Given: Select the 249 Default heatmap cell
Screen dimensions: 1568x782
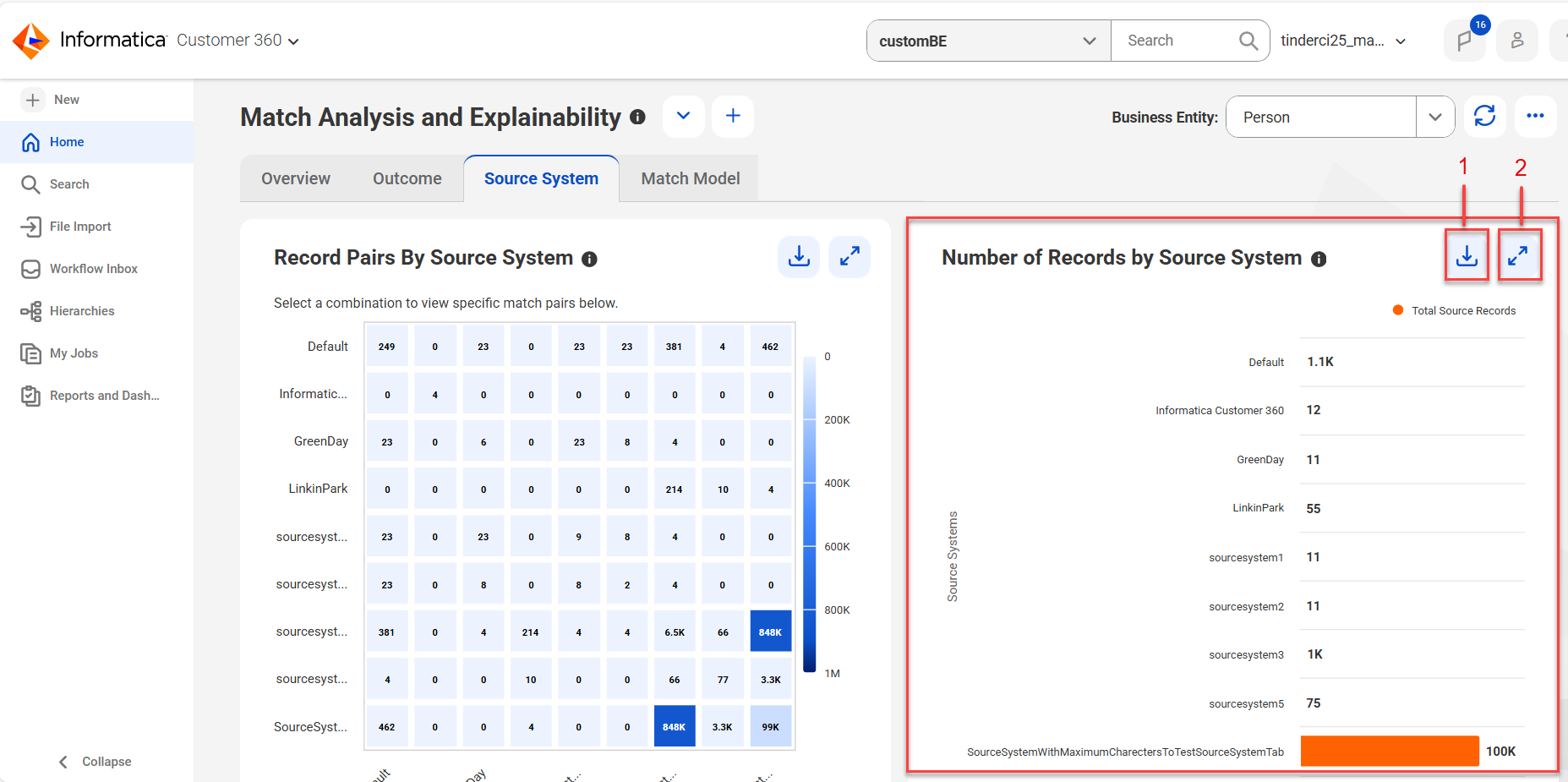Looking at the screenshot, I should tap(386, 347).
